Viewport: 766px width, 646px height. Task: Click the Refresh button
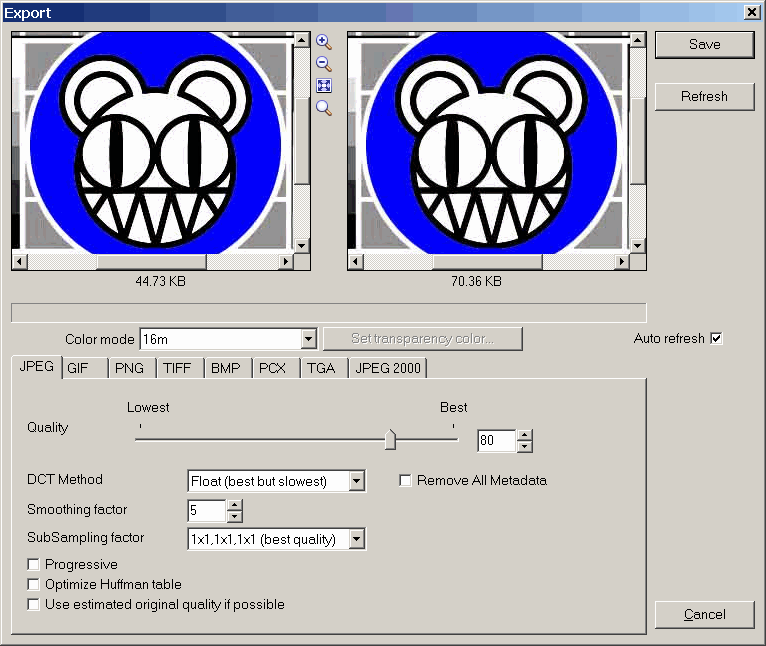(704, 96)
